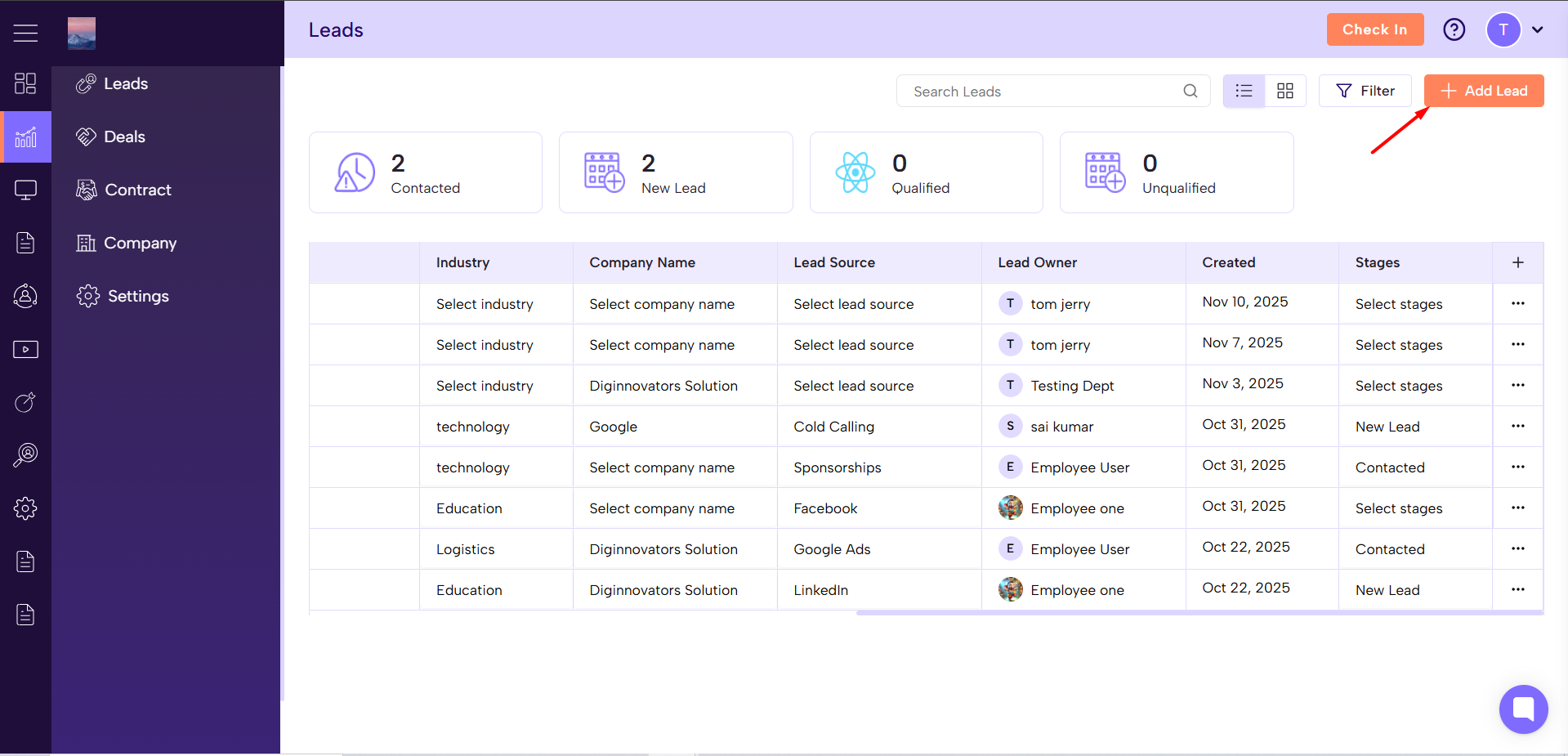Click the magnifier icon in Search Leads
Screen dimensions: 1568x756
coord(1190,91)
